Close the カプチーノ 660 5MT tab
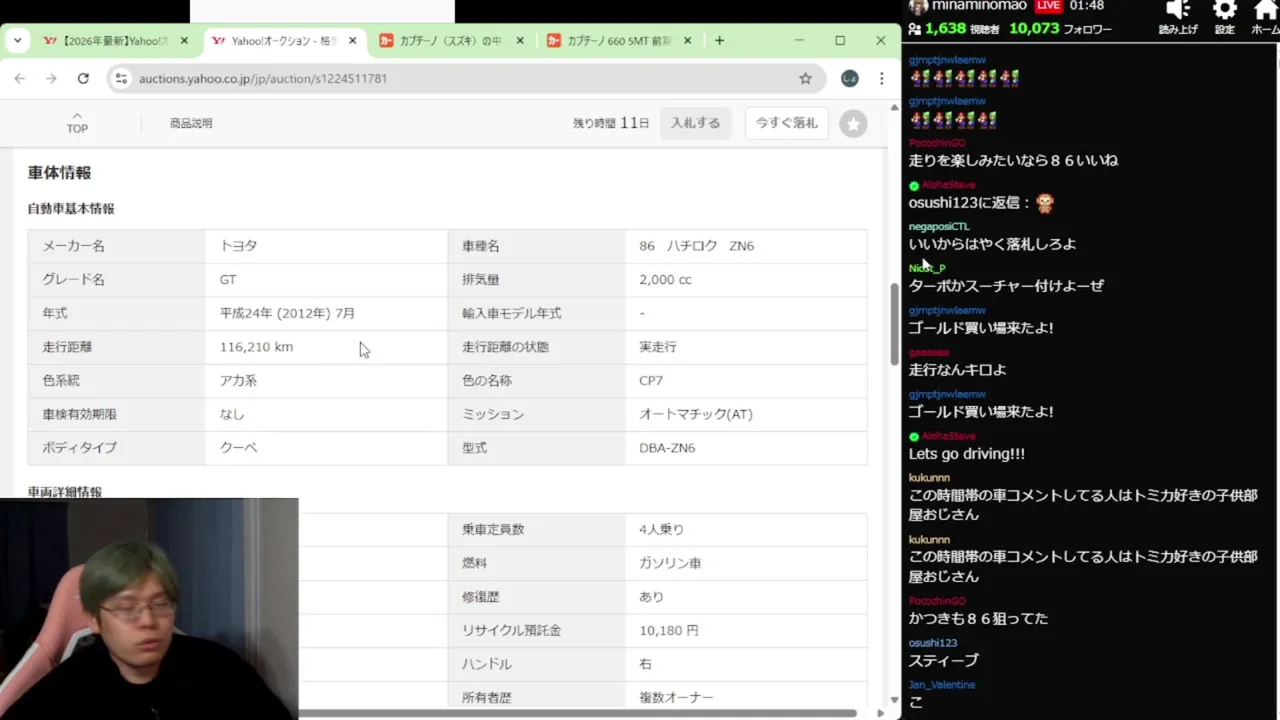This screenshot has height=720, width=1280. point(686,41)
